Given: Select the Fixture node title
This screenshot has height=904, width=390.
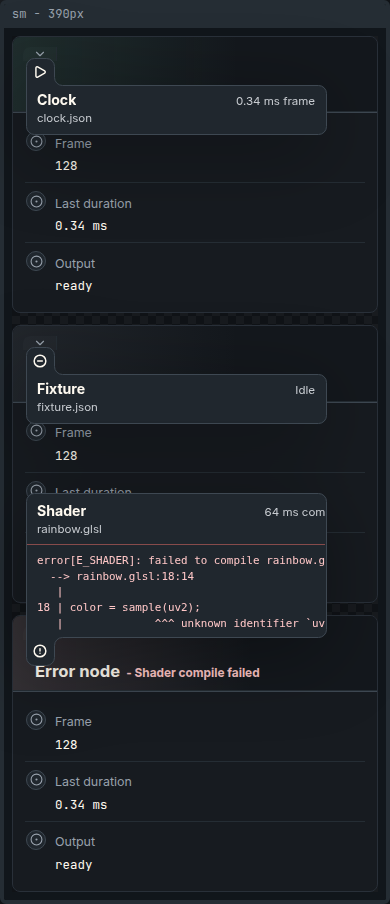Looking at the screenshot, I should pos(61,389).
